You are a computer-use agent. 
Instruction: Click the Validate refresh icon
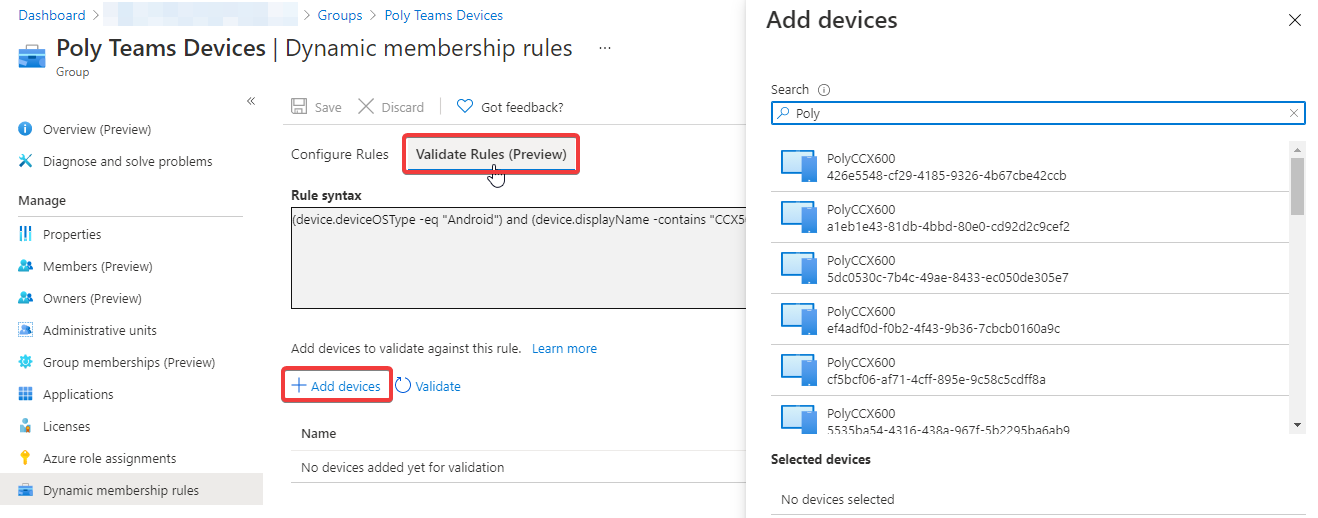403,386
